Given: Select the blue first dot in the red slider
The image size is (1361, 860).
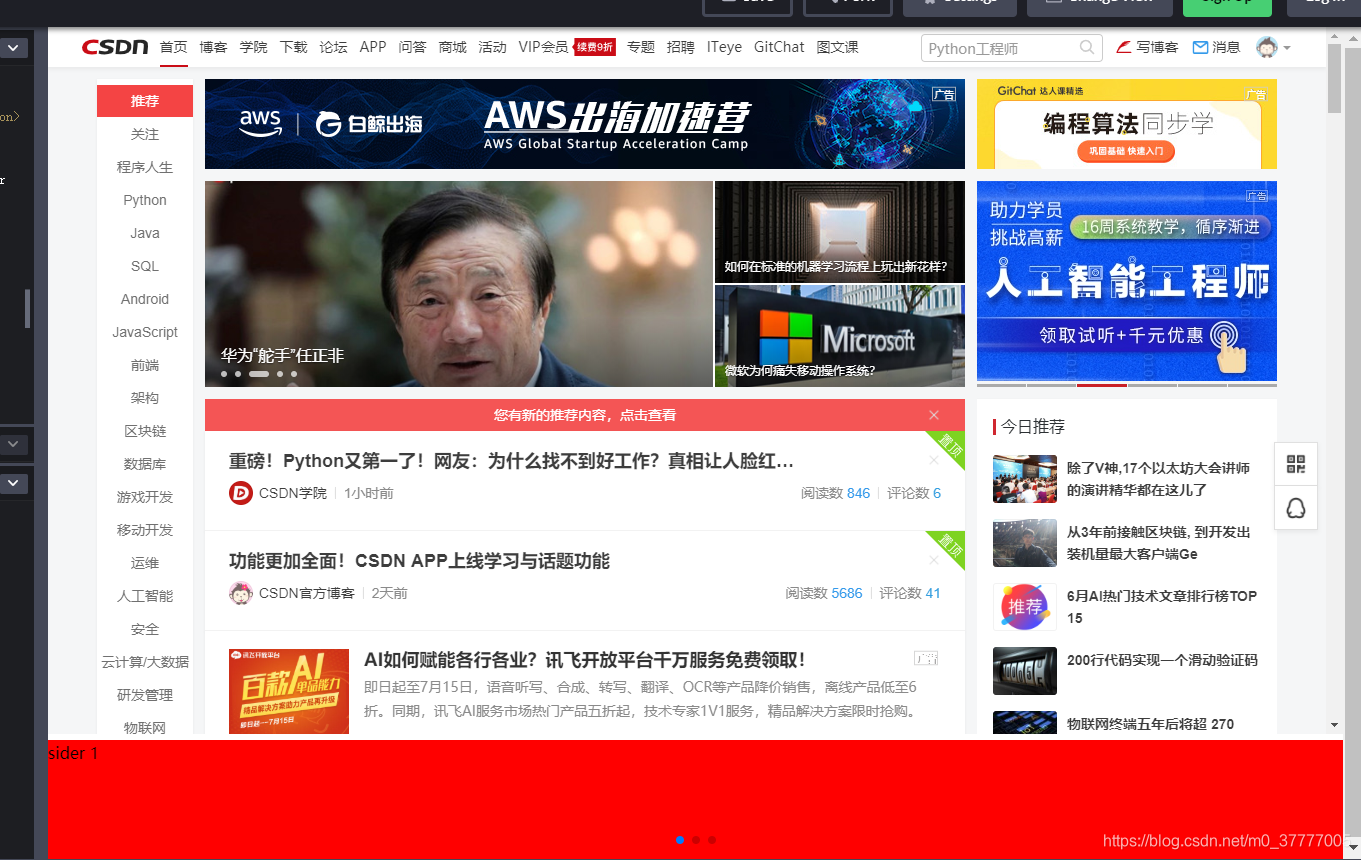Looking at the screenshot, I should tap(680, 840).
